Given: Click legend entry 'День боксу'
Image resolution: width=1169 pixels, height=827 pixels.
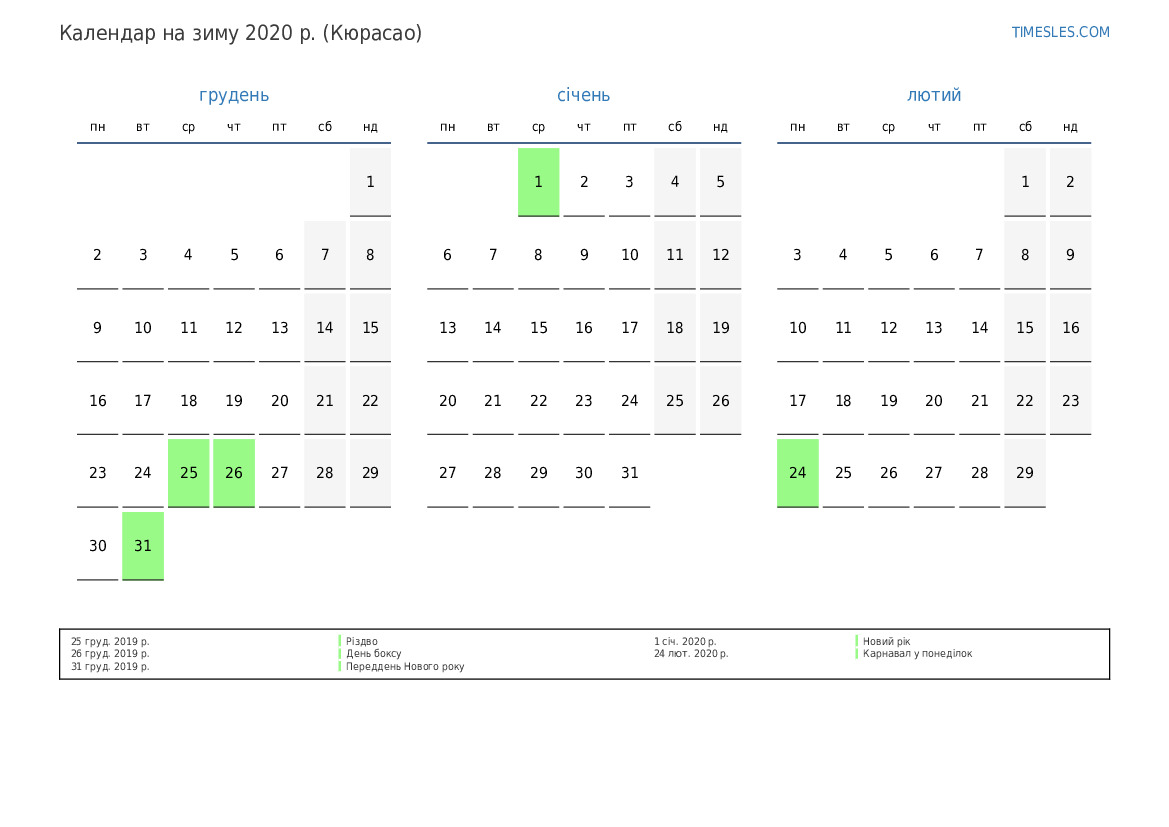Looking at the screenshot, I should click(374, 653).
